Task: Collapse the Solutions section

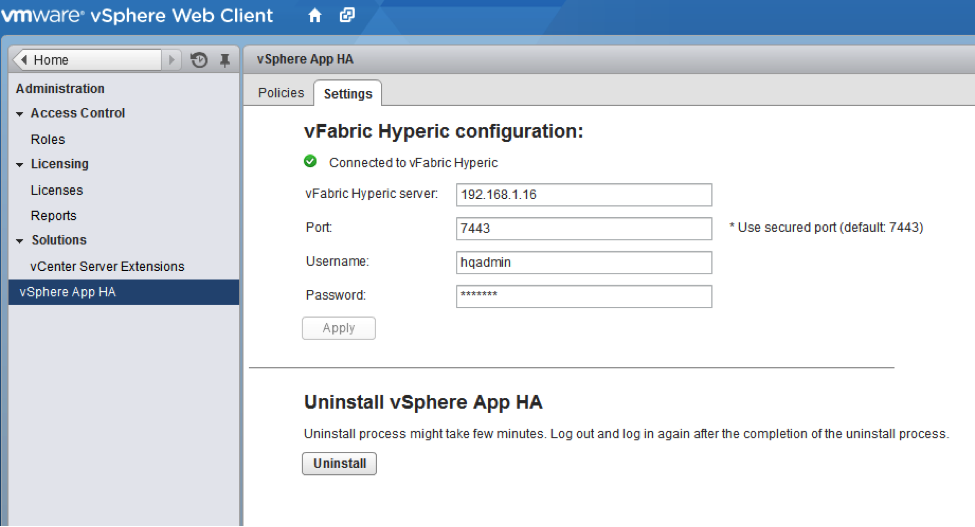Action: (x=19, y=241)
